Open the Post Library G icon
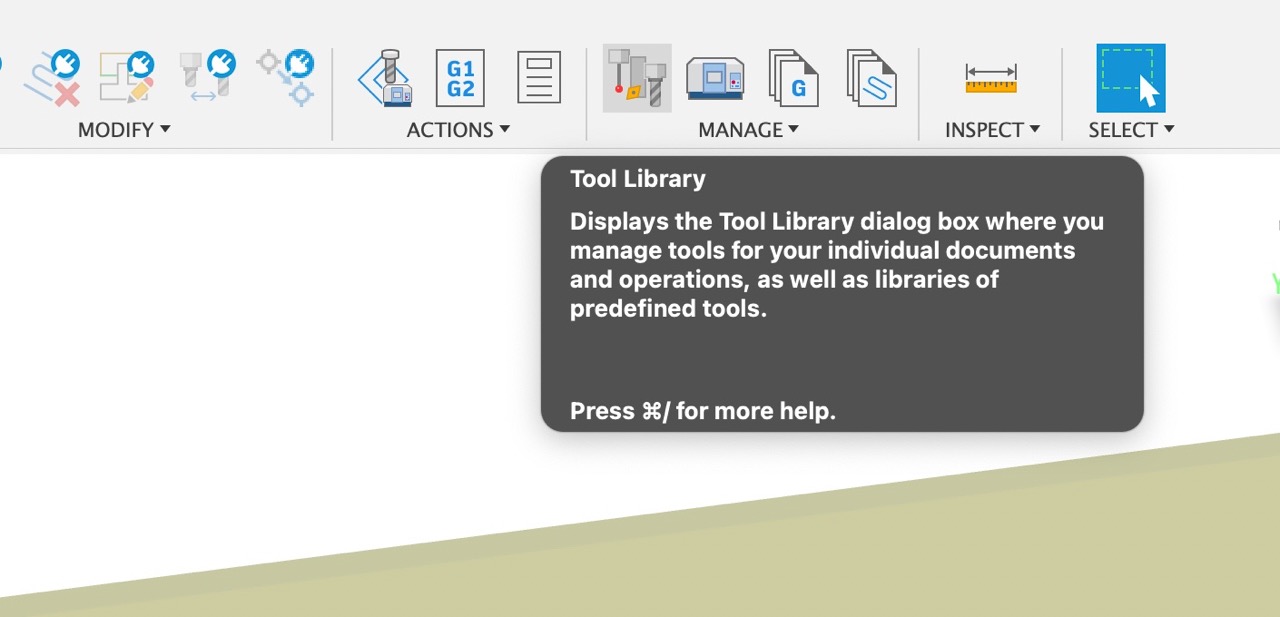1280x617 pixels. (794, 78)
